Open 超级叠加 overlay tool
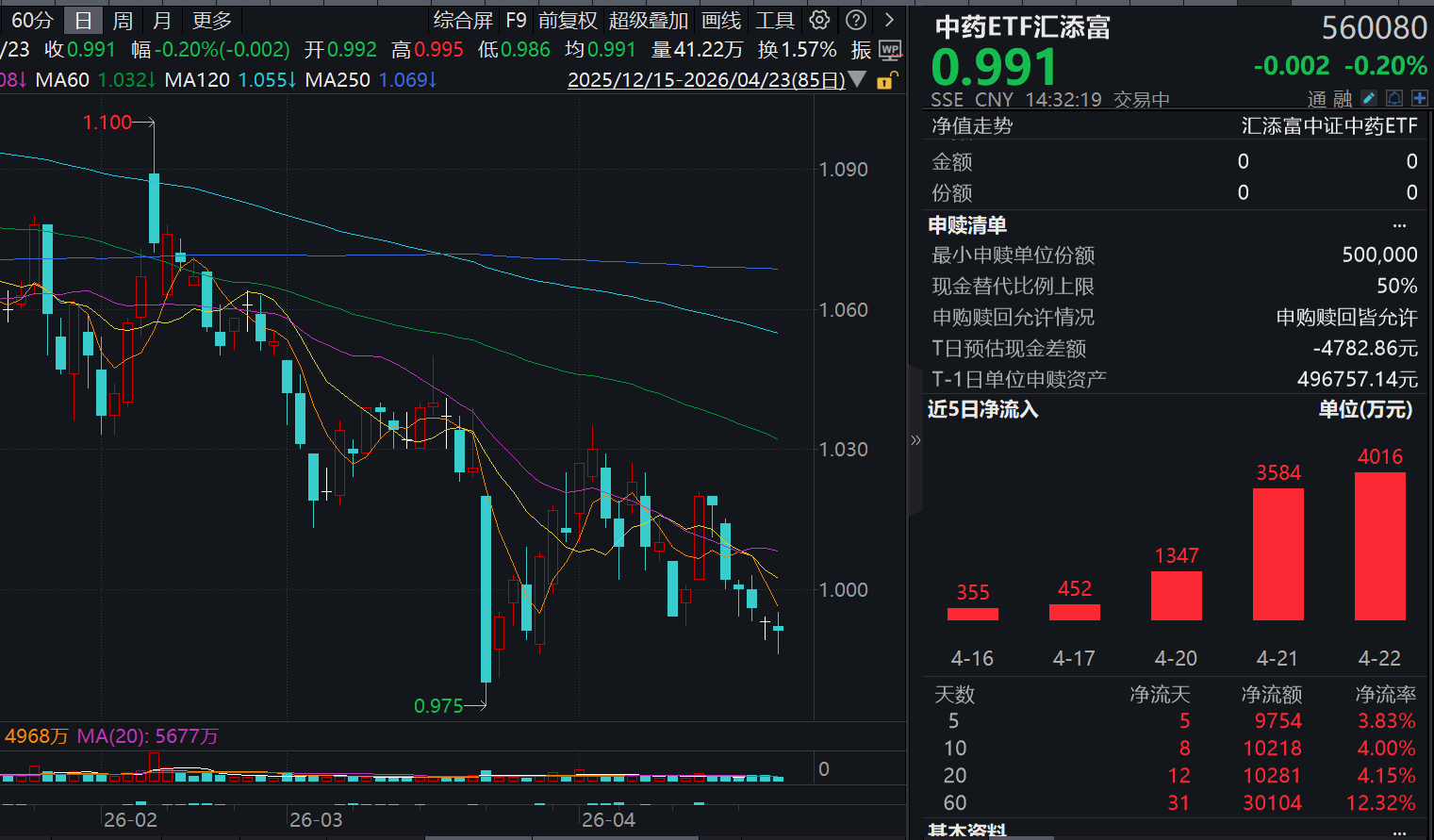Viewport: 1434px width, 840px height. point(649,20)
